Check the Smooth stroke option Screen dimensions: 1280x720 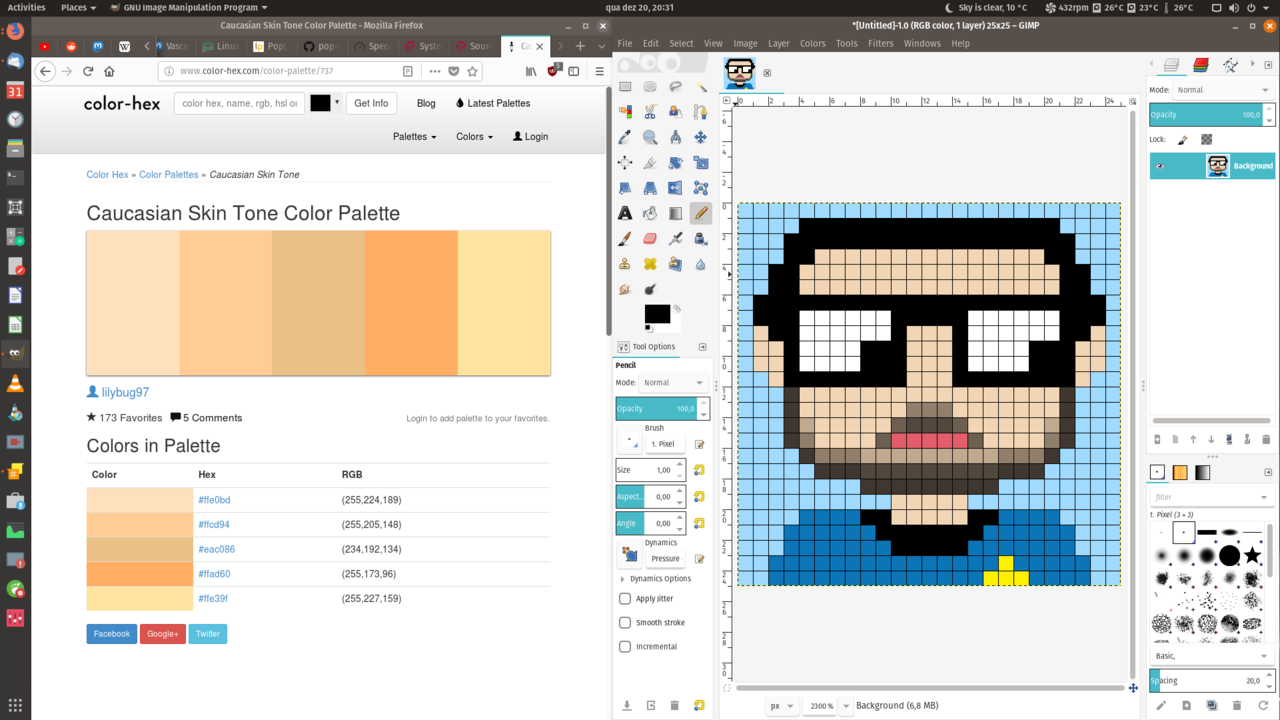pos(625,623)
